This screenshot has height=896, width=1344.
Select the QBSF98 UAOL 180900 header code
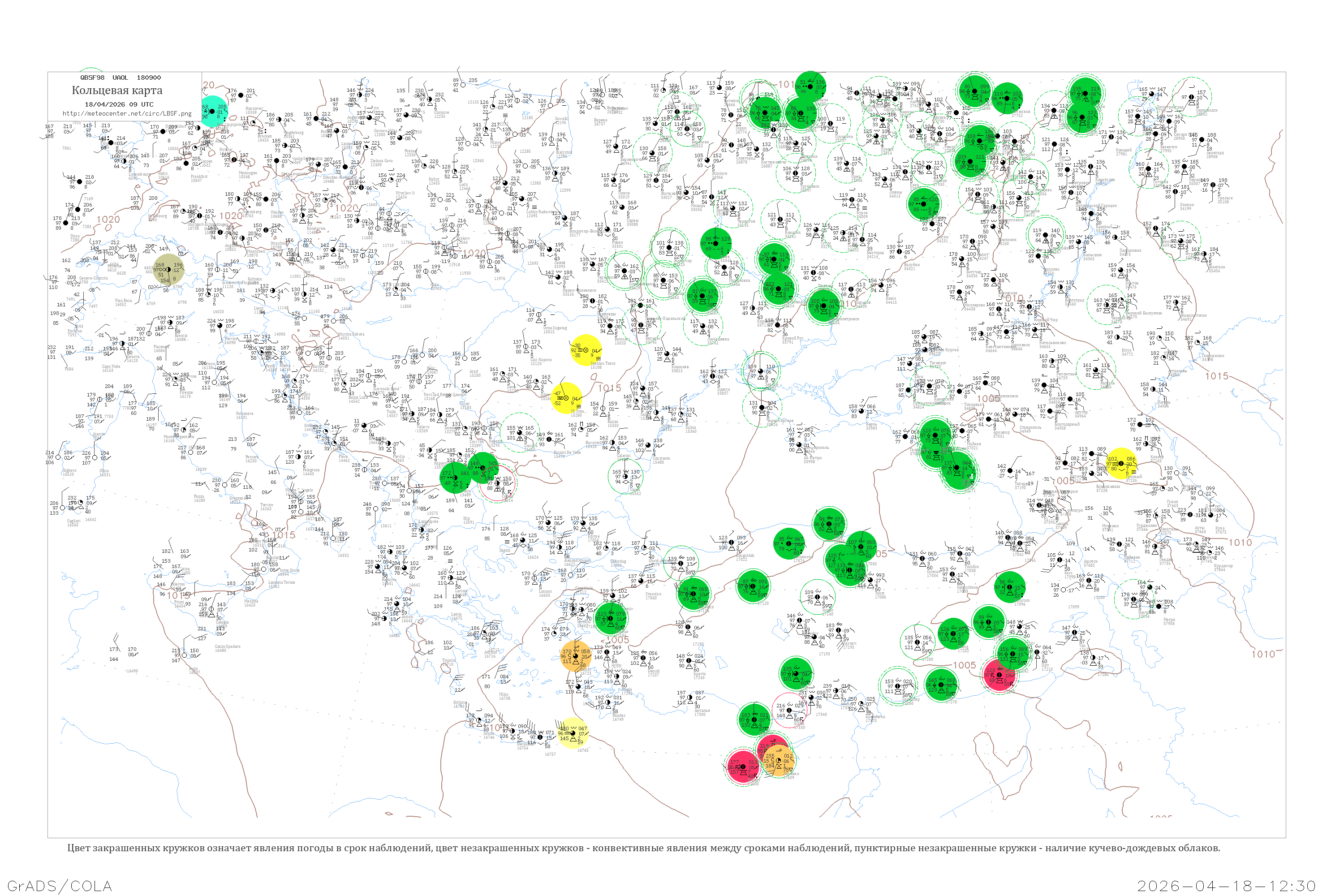121,78
